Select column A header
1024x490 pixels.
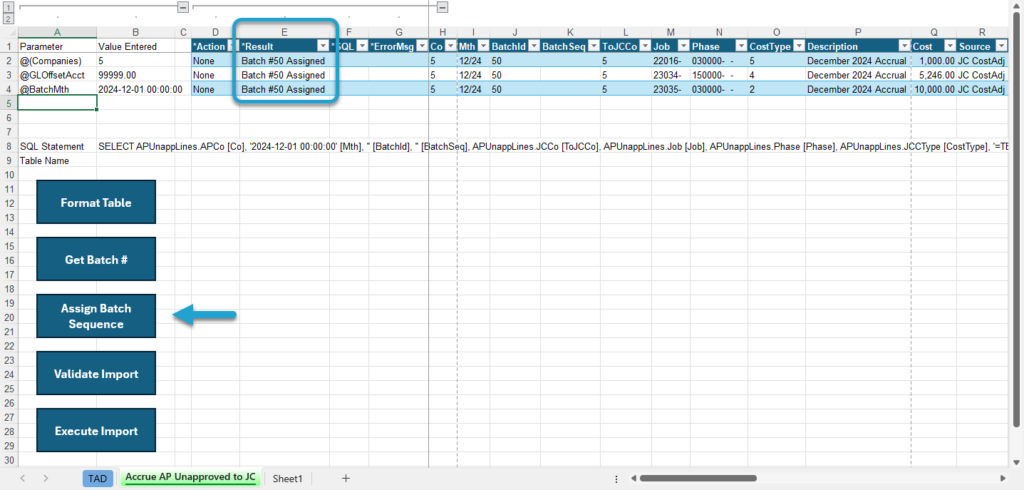pos(57,33)
